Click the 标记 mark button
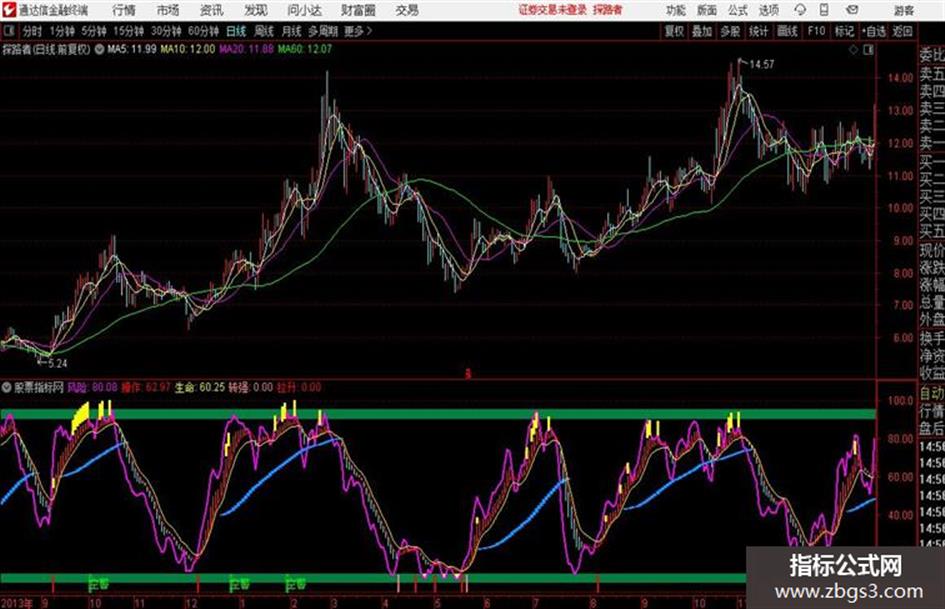Image resolution: width=945 pixels, height=609 pixels. pyautogui.click(x=844, y=31)
